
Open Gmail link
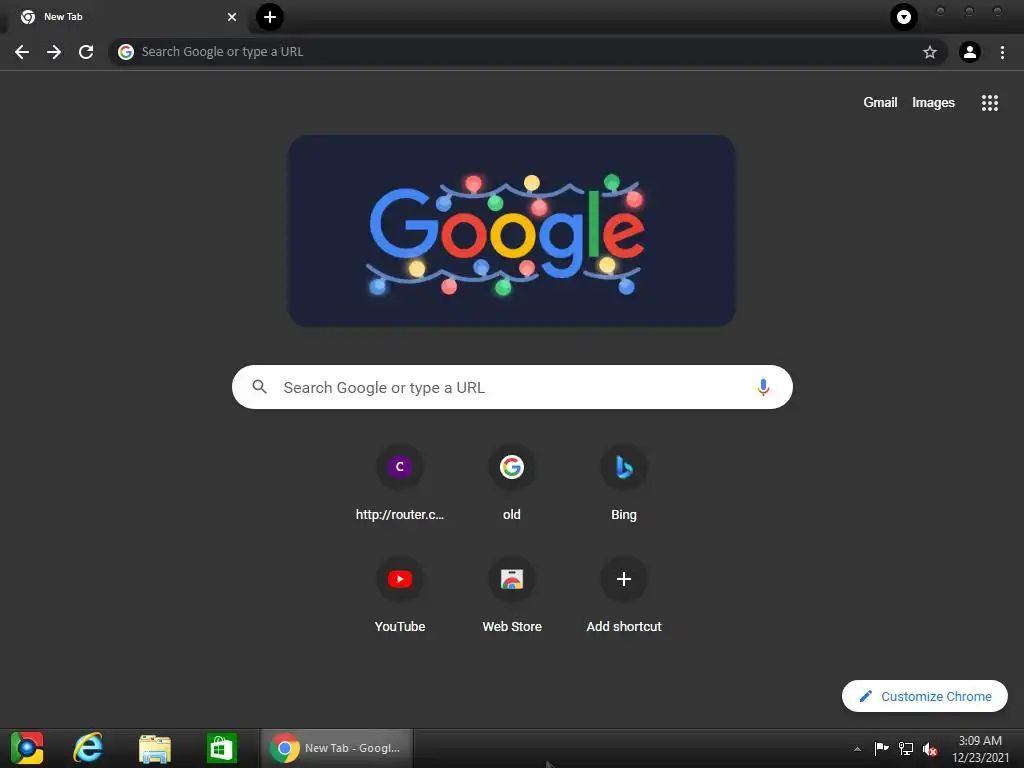point(880,103)
